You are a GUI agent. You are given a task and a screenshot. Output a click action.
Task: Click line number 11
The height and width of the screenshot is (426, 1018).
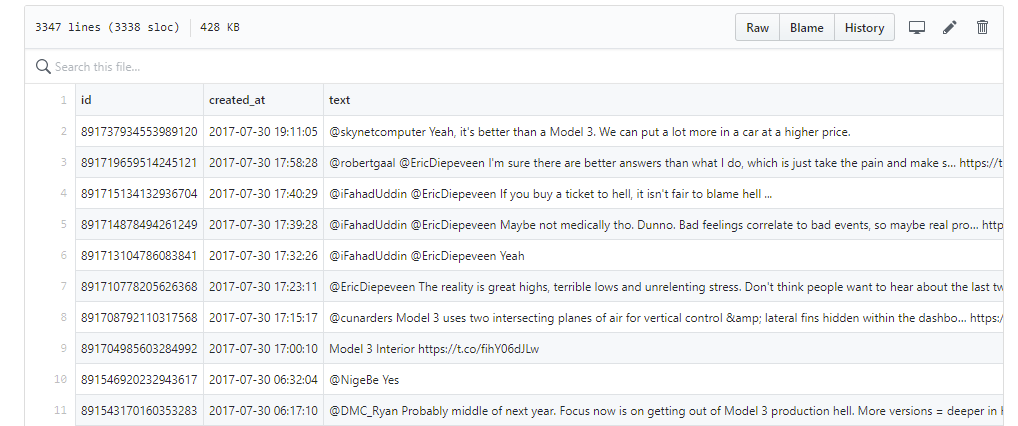click(60, 411)
